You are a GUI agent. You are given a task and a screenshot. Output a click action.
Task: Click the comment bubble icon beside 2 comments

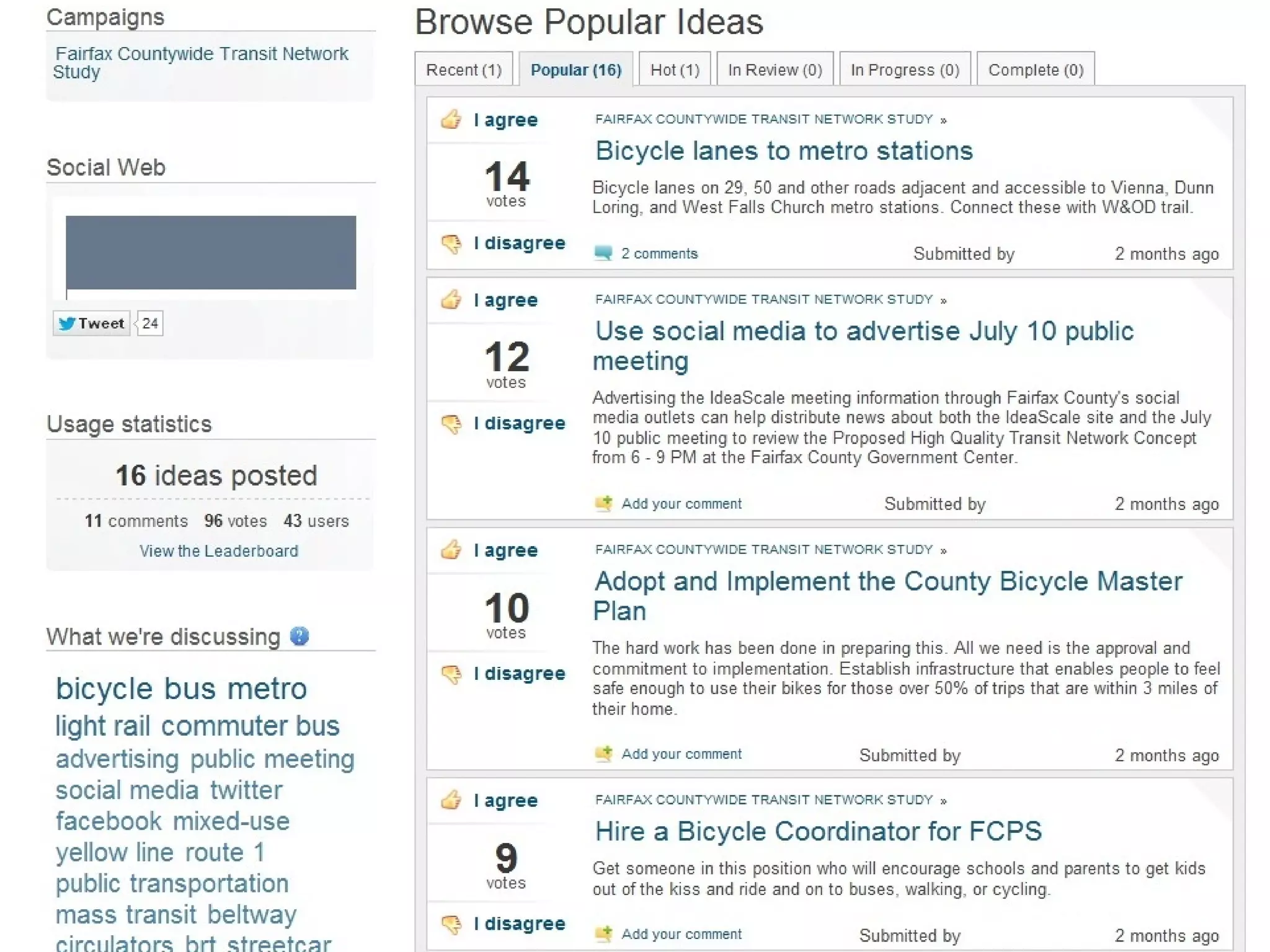tap(603, 253)
